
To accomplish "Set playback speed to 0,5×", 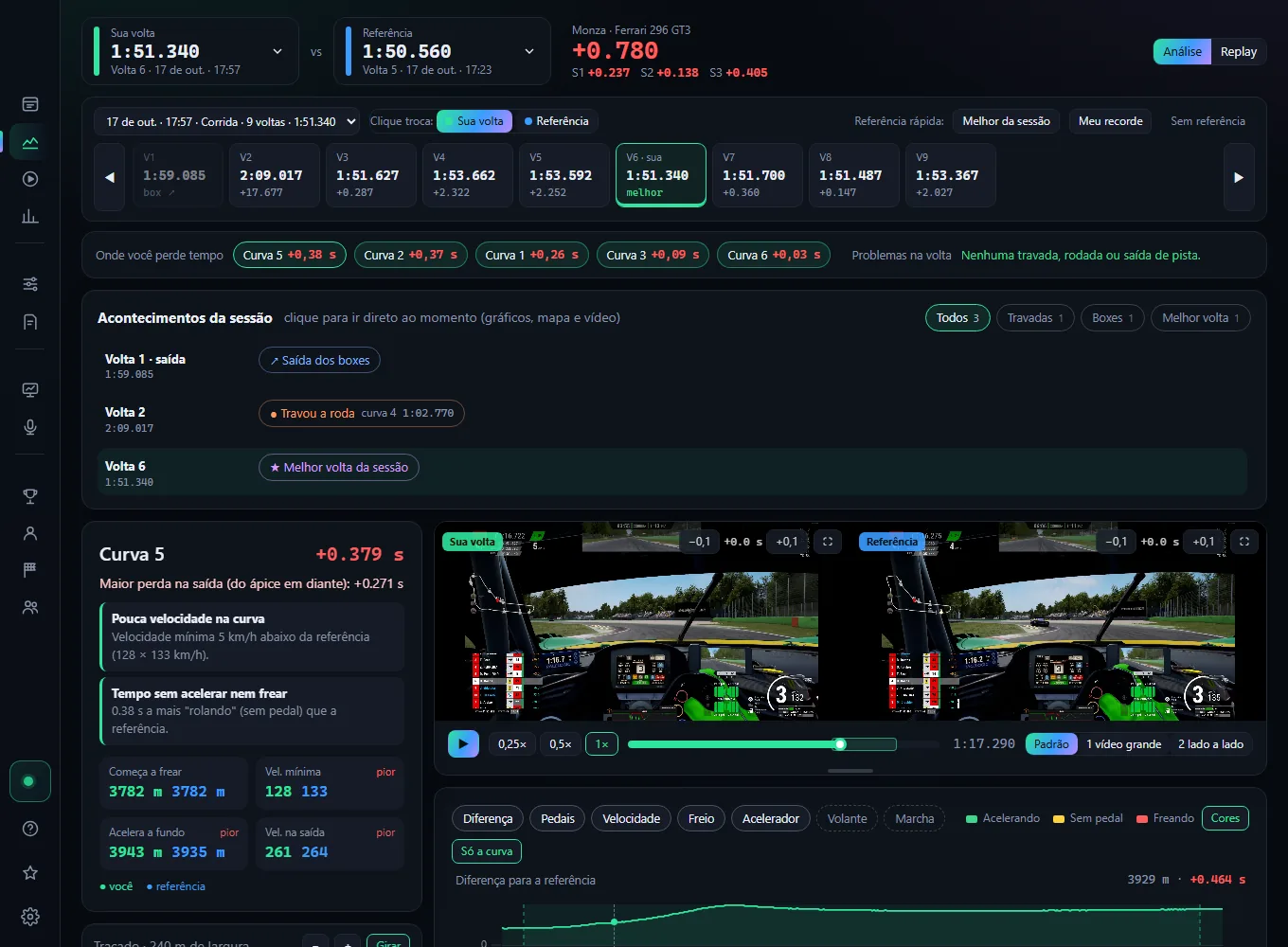I will (x=561, y=744).
